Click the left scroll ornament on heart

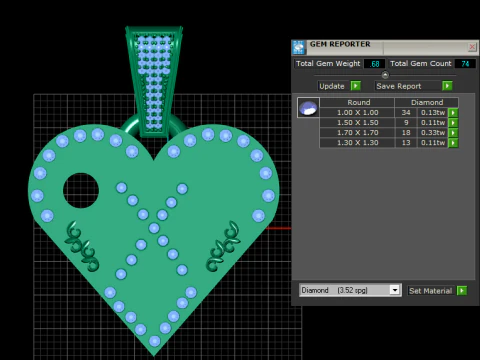pos(81,246)
